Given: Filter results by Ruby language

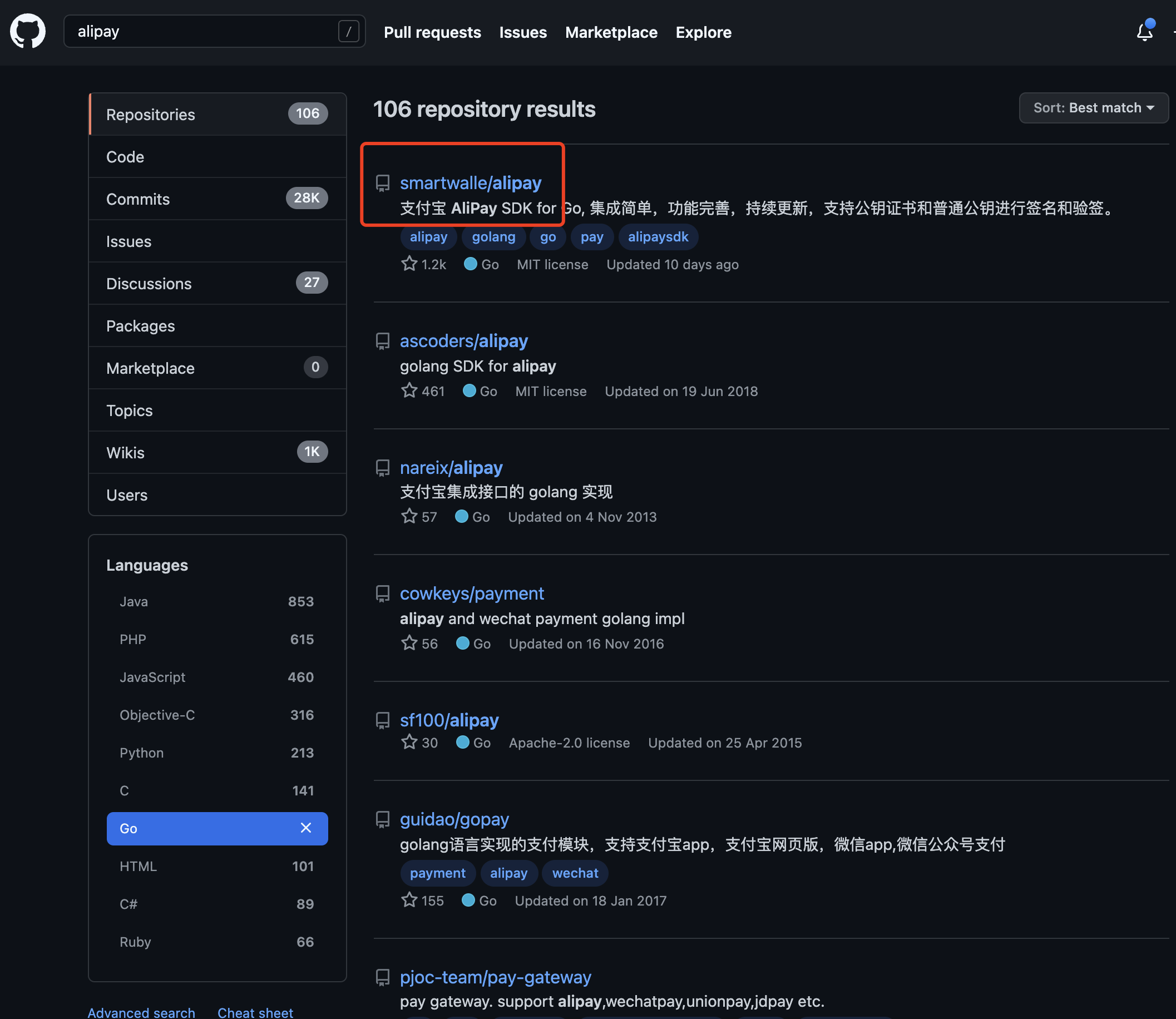Looking at the screenshot, I should point(217,942).
